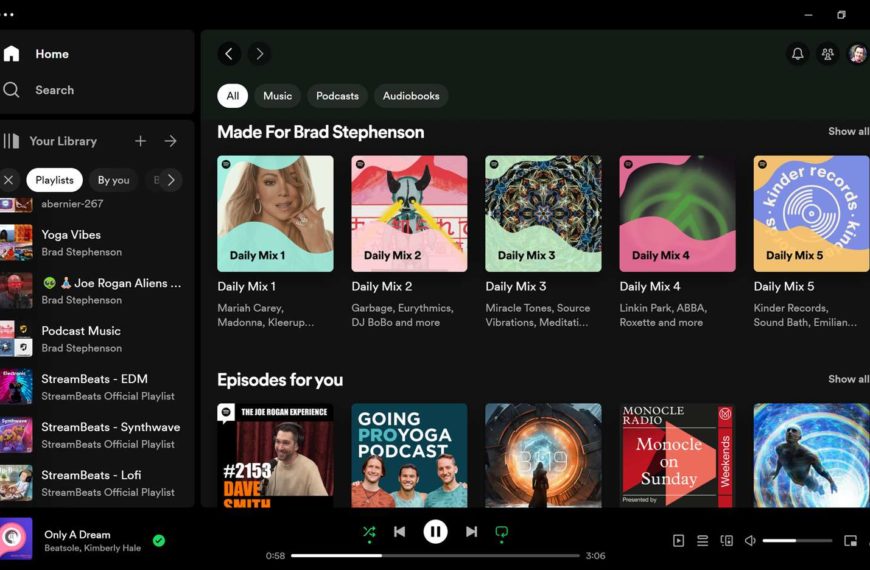Open the Only A Dream song title
The height and width of the screenshot is (570, 870).
pyautogui.click(x=77, y=534)
